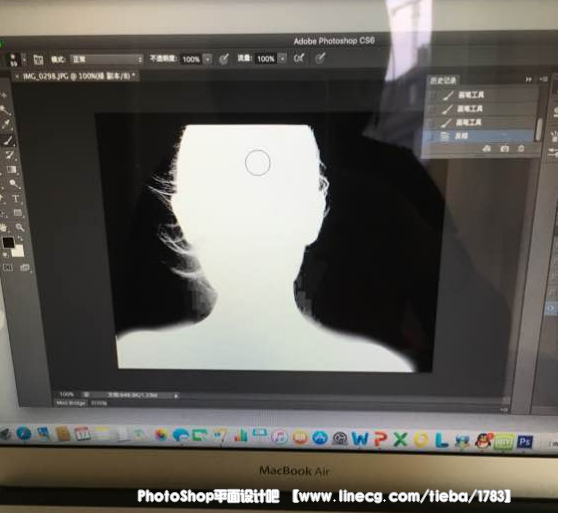This screenshot has height=513, width=561.
Task: Select the Quick Selection wand tool
Action: [x=6, y=110]
